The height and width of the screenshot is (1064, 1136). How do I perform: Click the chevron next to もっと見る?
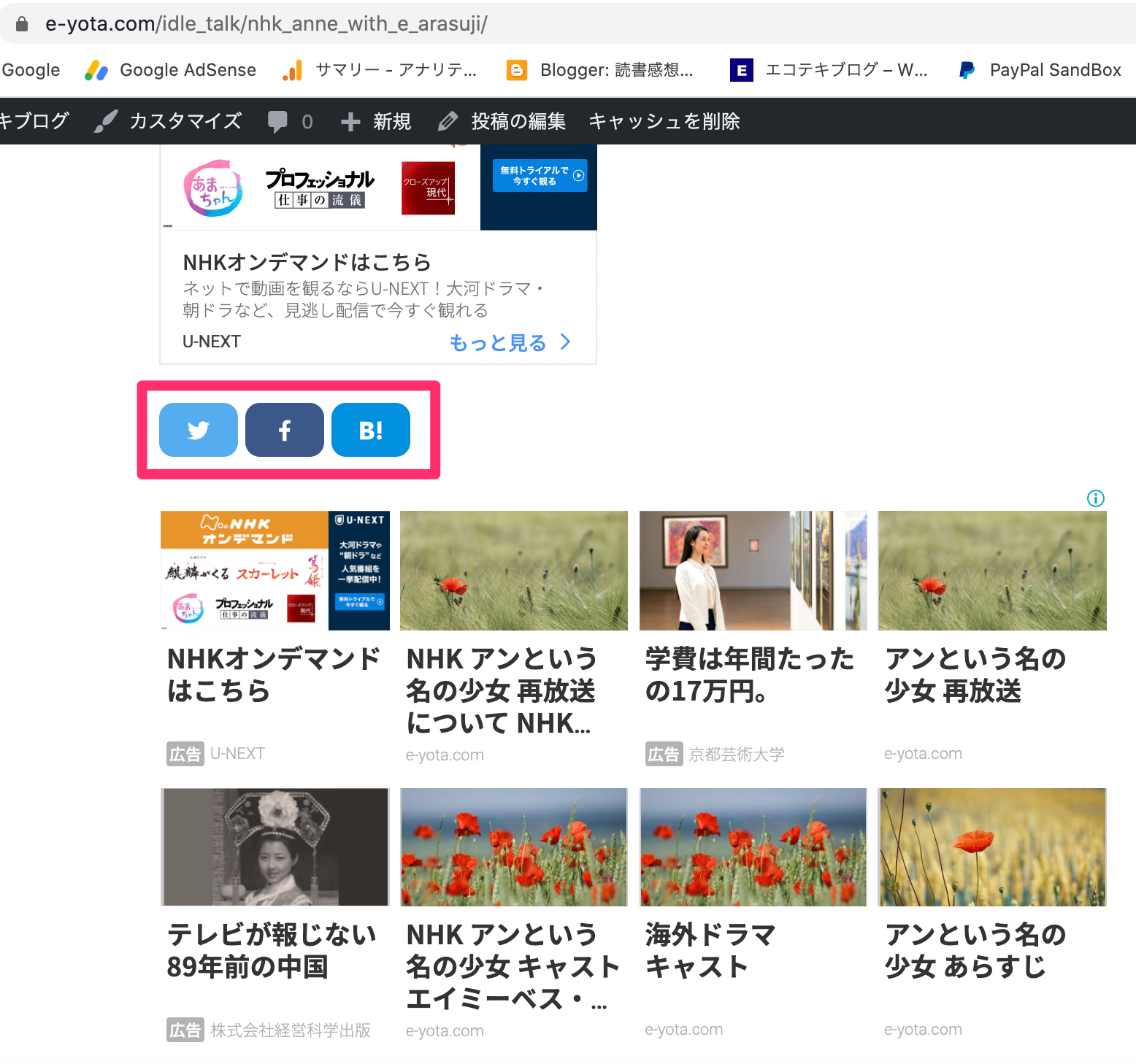[x=565, y=342]
